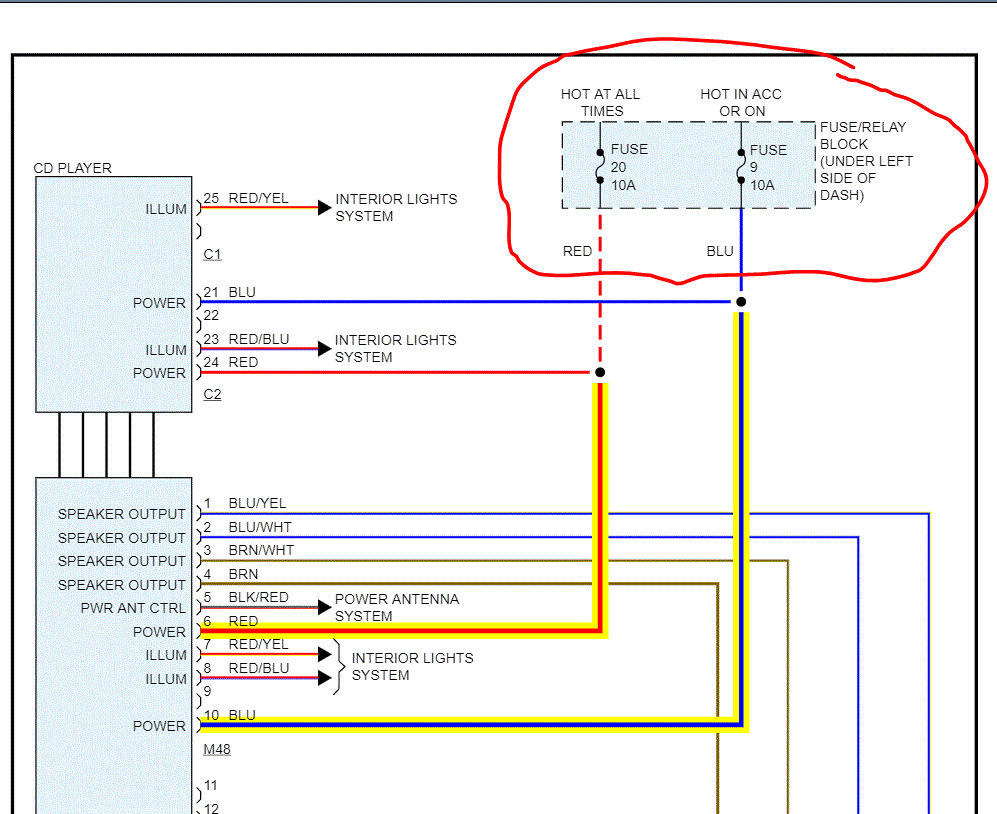Click the CD PLAYER component label
The image size is (997, 814).
click(72, 169)
